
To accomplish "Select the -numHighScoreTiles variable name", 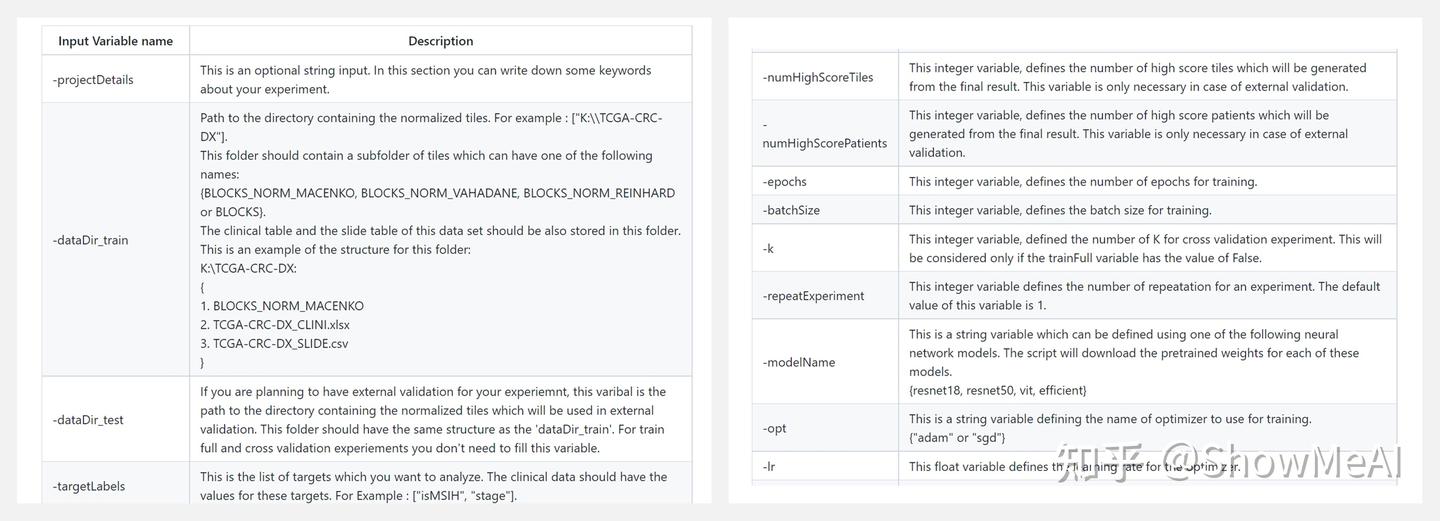I will point(817,77).
